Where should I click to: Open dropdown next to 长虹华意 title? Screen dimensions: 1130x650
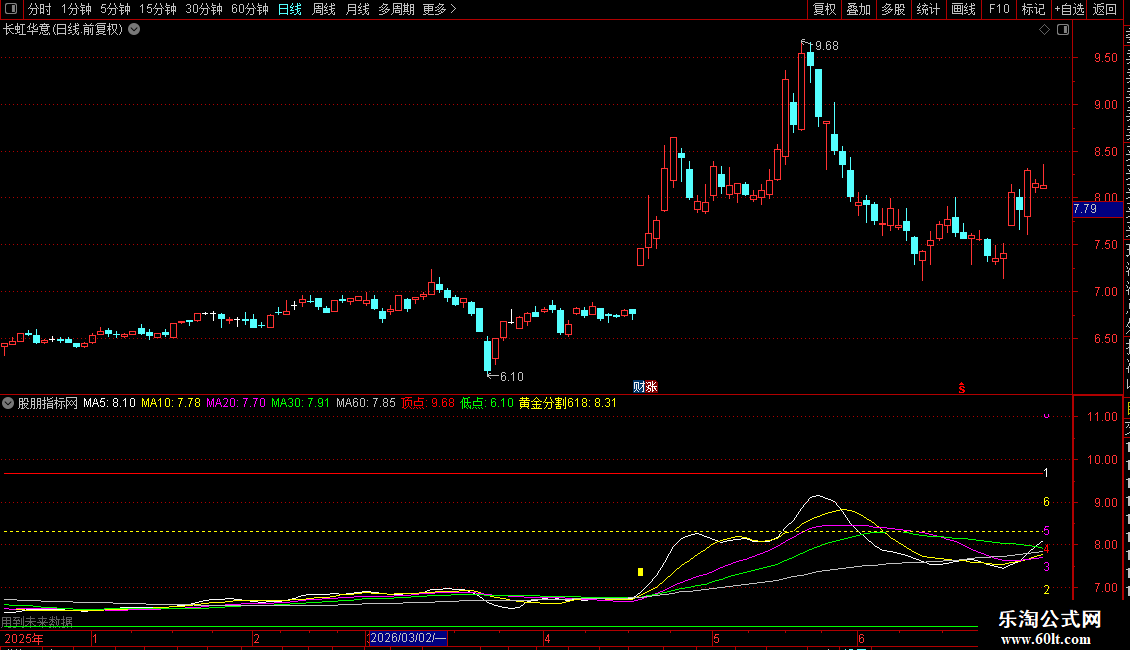click(x=134, y=30)
